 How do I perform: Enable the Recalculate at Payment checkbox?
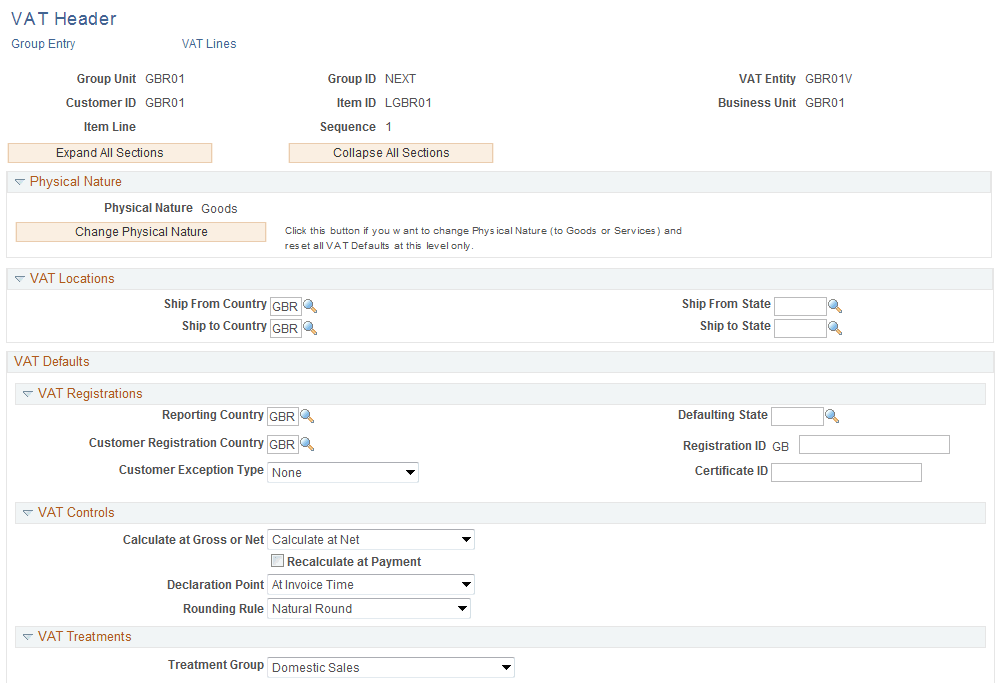[278, 561]
